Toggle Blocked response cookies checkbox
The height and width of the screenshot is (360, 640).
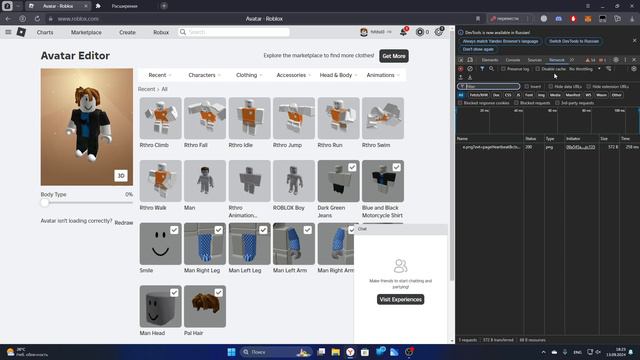[460, 103]
